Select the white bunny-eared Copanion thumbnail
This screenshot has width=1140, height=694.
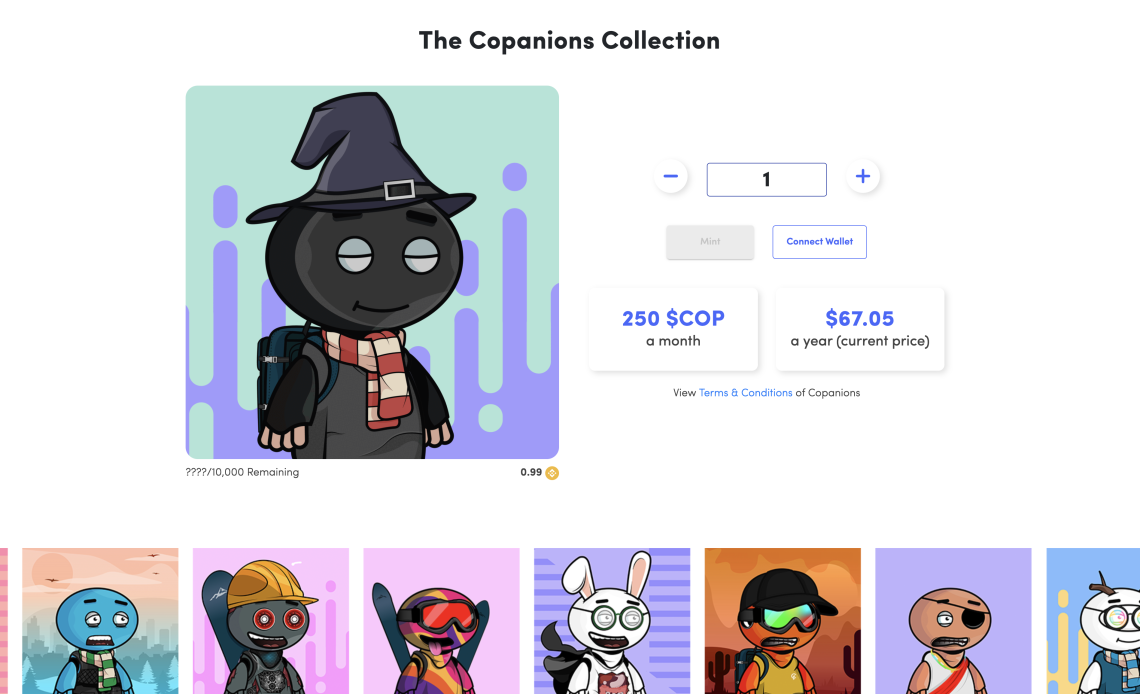[612, 621]
